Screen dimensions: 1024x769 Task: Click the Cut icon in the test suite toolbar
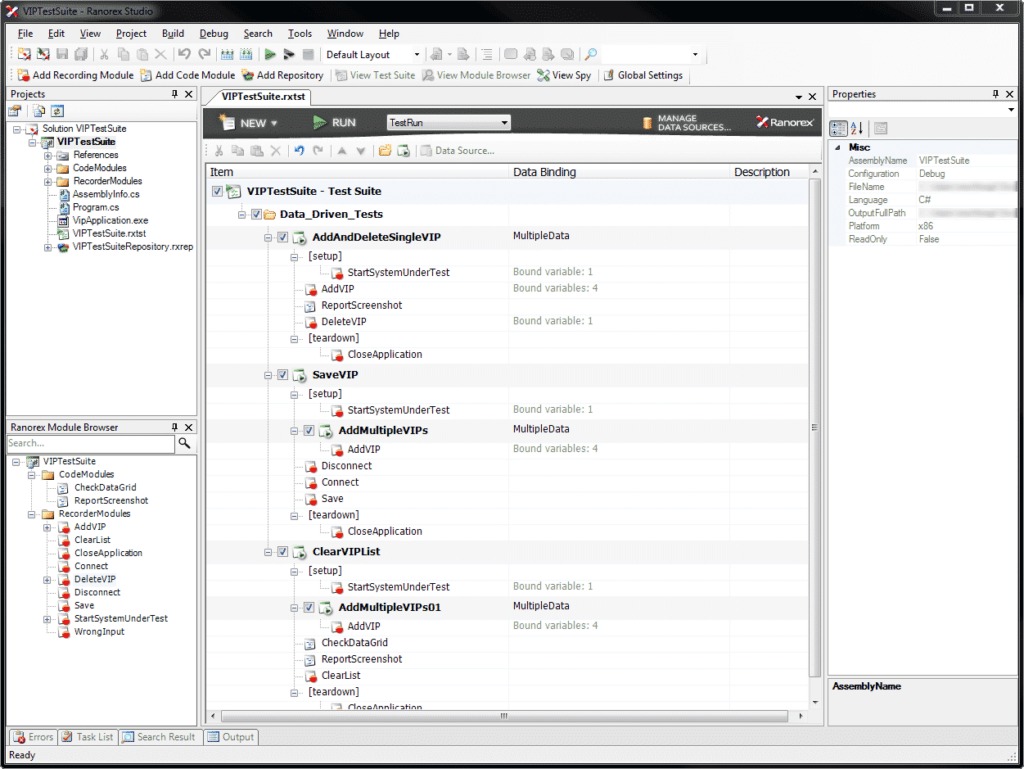219,151
